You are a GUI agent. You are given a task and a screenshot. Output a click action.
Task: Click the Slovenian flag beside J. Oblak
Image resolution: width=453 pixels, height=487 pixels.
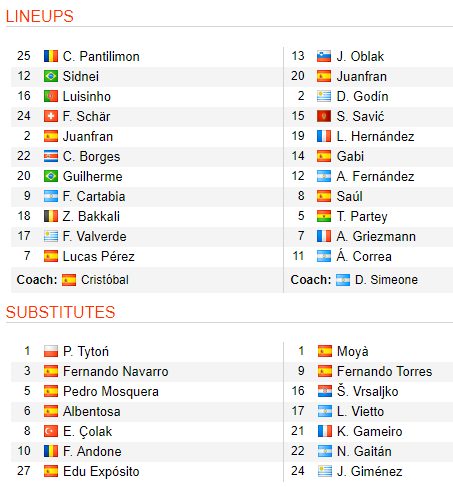324,56
